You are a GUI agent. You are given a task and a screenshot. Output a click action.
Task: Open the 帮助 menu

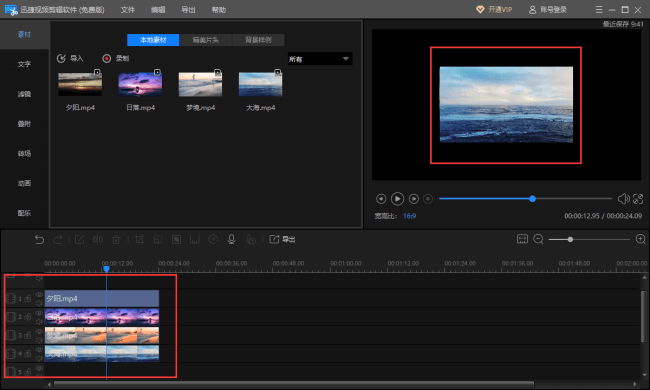click(219, 10)
